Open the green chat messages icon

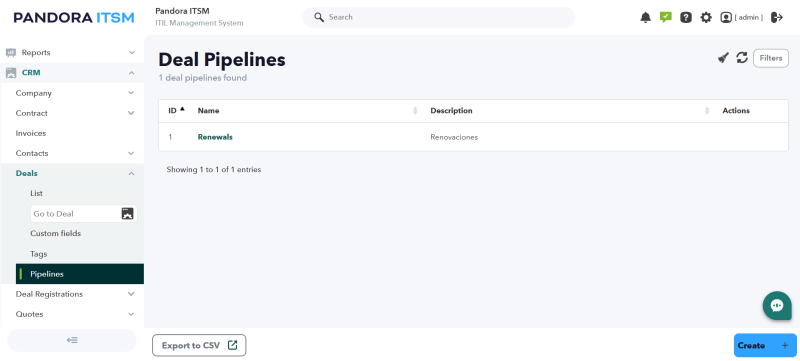pyautogui.click(x=665, y=17)
